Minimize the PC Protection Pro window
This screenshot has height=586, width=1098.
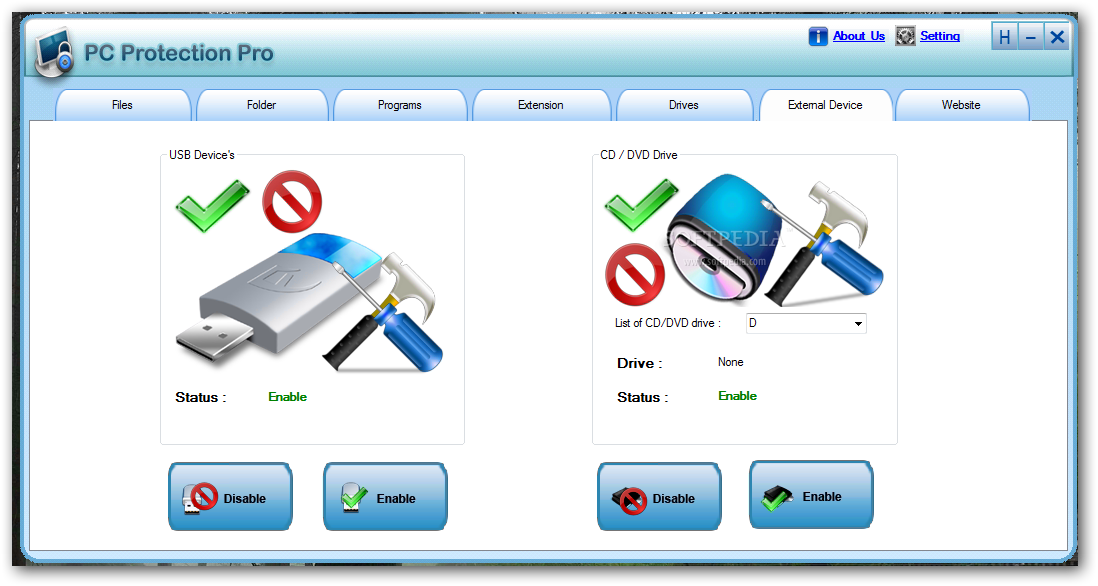[x=1031, y=36]
